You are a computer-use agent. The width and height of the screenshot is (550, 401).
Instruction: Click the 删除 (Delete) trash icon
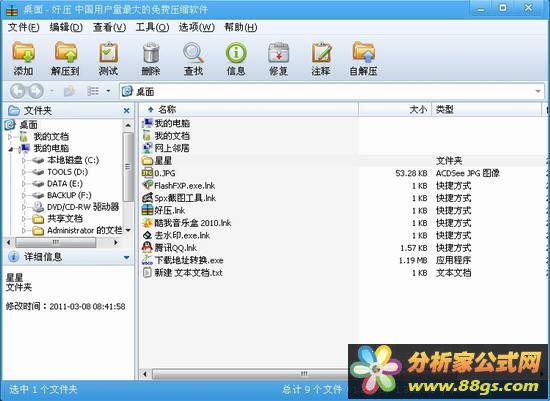pyautogui.click(x=151, y=58)
